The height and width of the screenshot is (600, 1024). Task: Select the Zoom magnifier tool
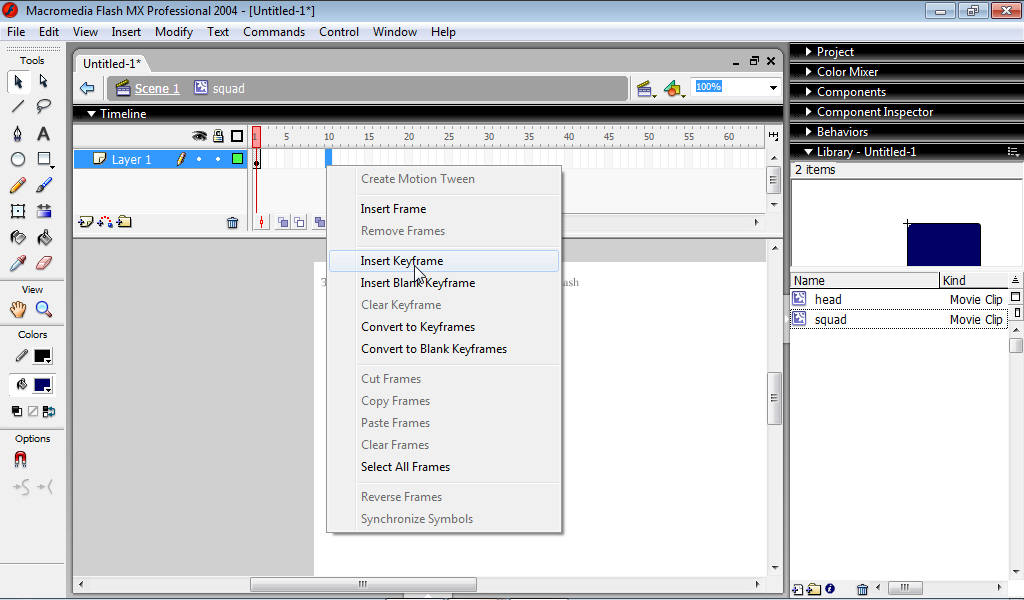point(44,309)
